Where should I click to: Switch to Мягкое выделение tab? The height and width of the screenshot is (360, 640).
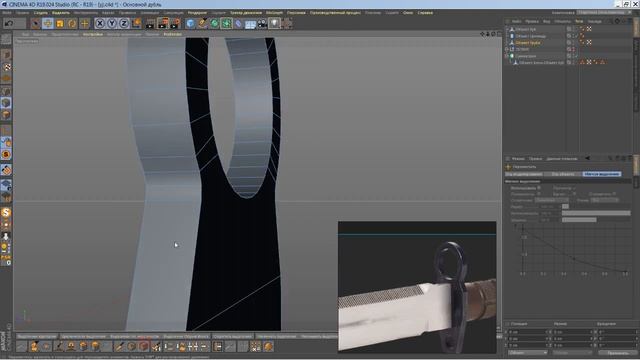pos(602,174)
